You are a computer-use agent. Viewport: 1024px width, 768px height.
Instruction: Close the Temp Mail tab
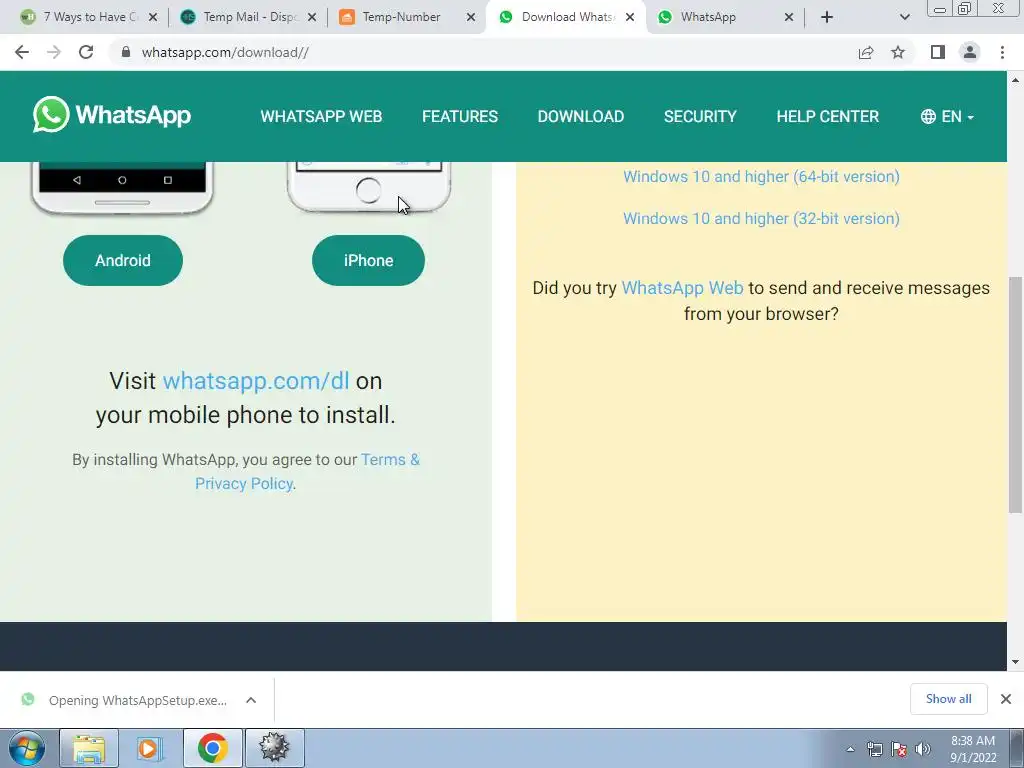pos(312,17)
